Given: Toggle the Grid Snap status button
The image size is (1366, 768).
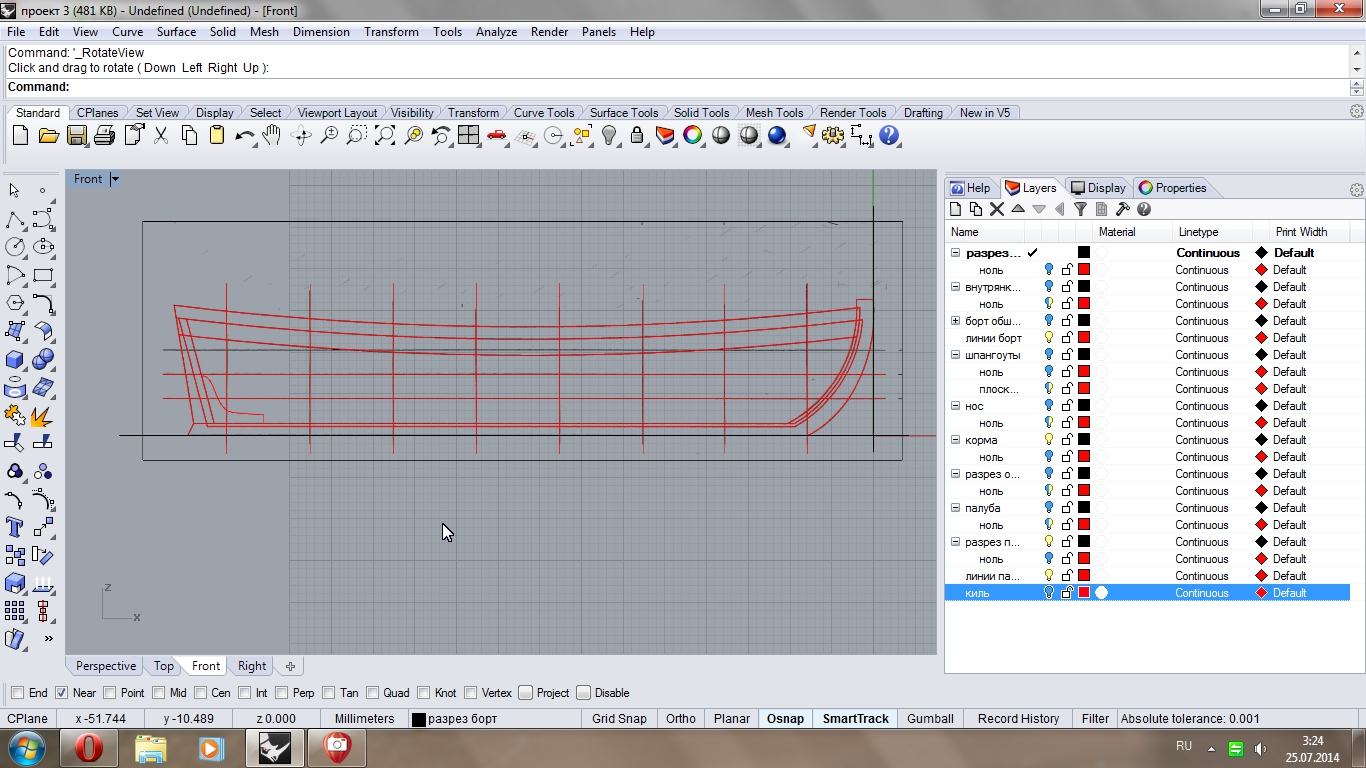Looking at the screenshot, I should pyautogui.click(x=619, y=719).
